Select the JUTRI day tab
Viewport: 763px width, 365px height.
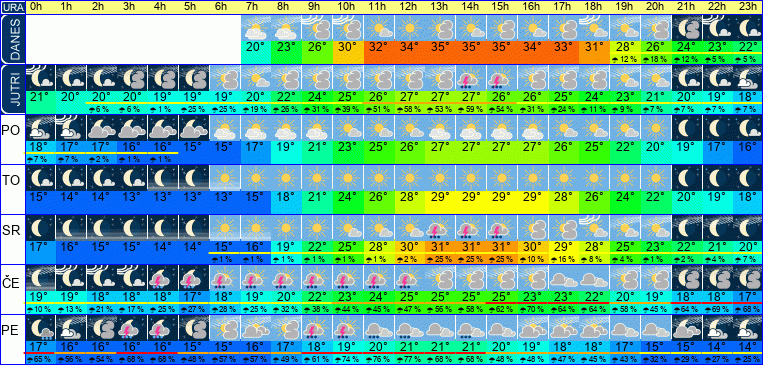[12, 90]
